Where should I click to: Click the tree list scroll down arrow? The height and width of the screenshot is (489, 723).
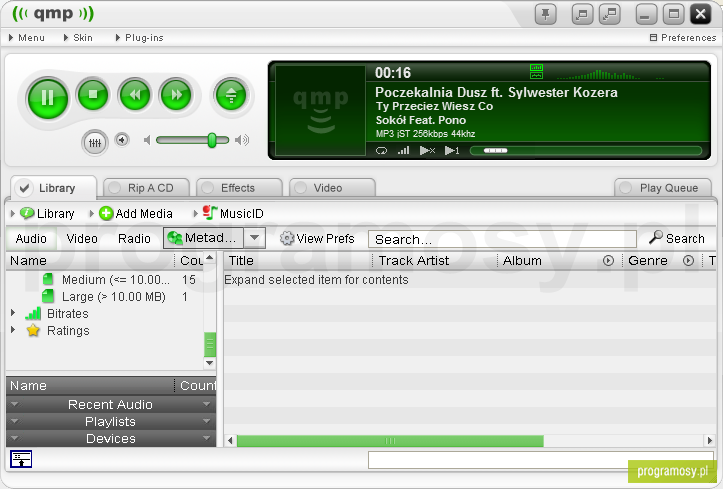tap(210, 363)
